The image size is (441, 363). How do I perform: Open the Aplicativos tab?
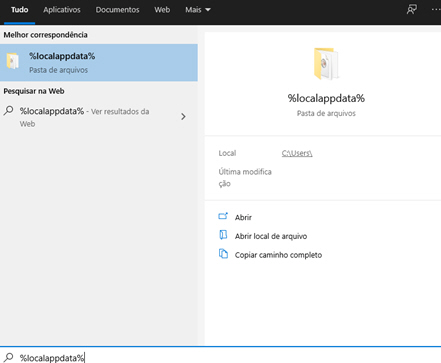click(62, 10)
